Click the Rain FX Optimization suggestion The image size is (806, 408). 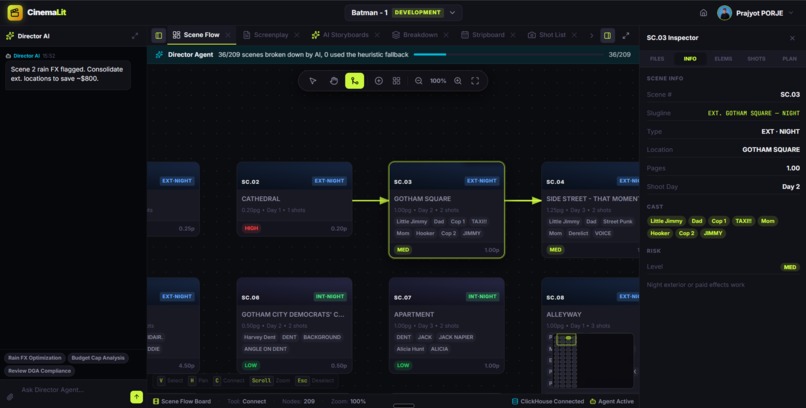click(x=34, y=358)
